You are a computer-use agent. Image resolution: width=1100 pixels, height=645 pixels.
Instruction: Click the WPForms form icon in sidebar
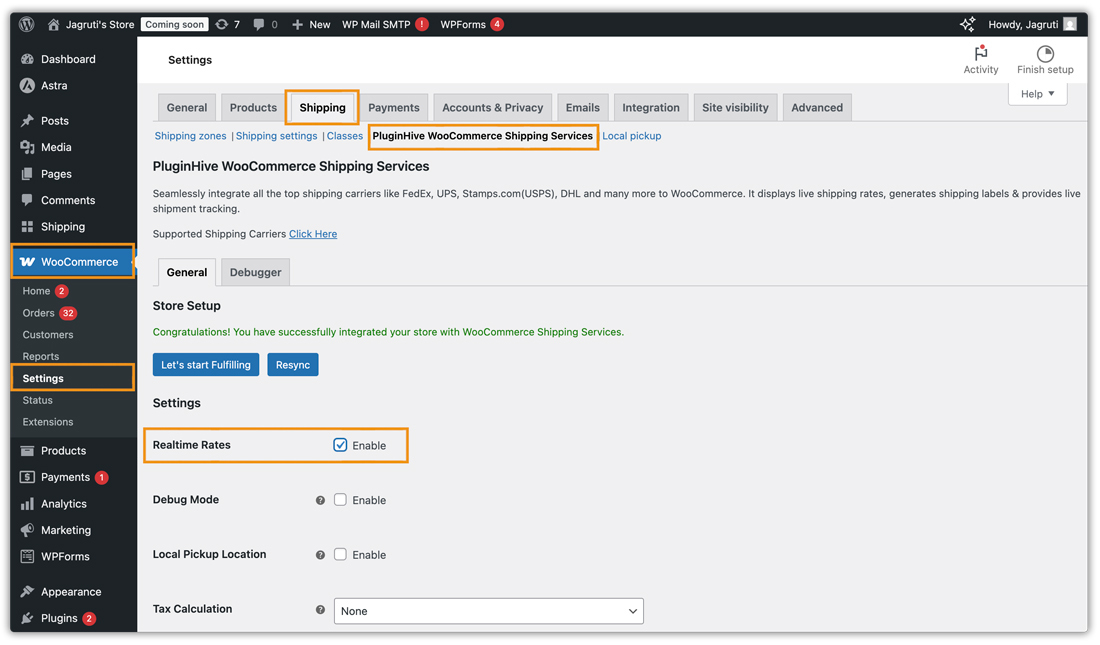[x=27, y=557]
